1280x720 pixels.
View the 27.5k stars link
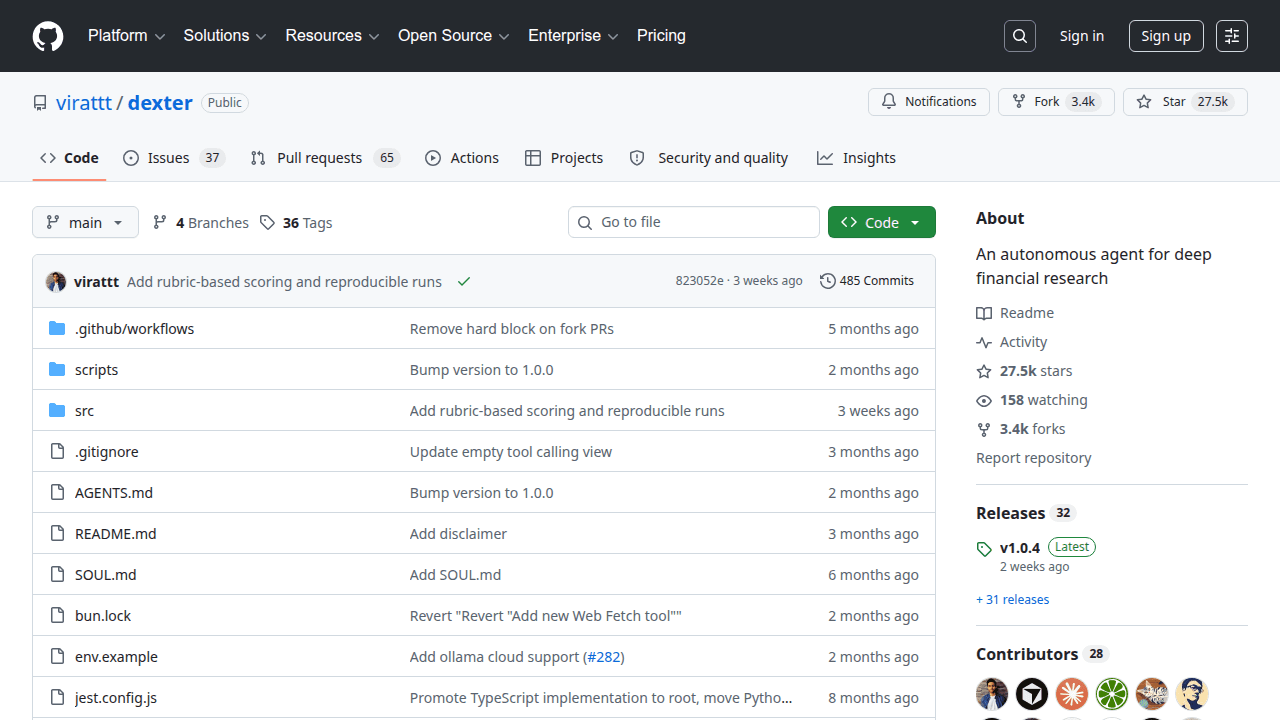[1024, 371]
